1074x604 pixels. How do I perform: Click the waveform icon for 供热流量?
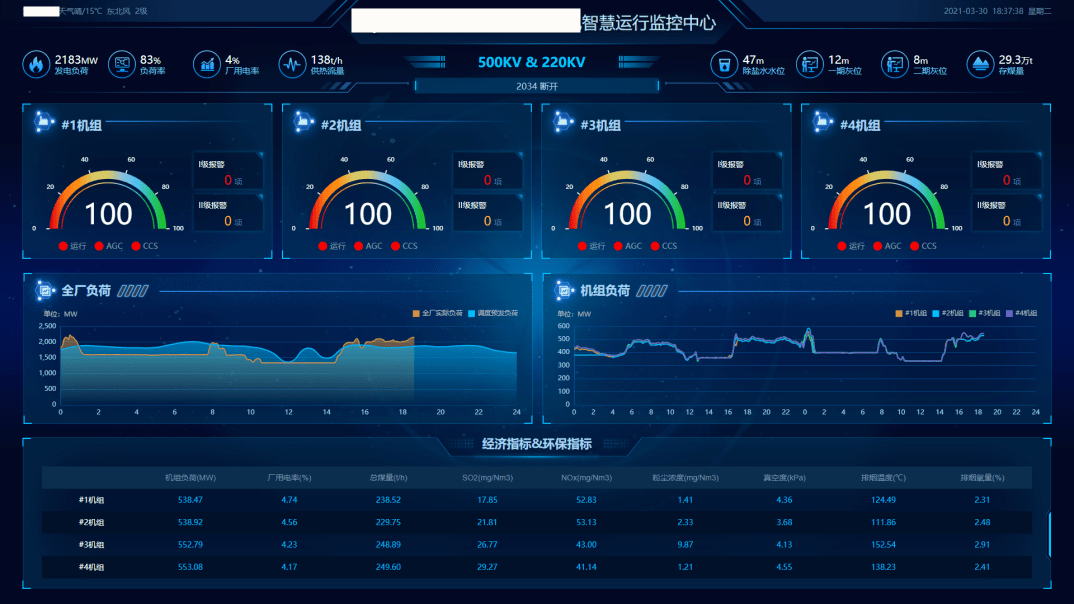pyautogui.click(x=292, y=65)
